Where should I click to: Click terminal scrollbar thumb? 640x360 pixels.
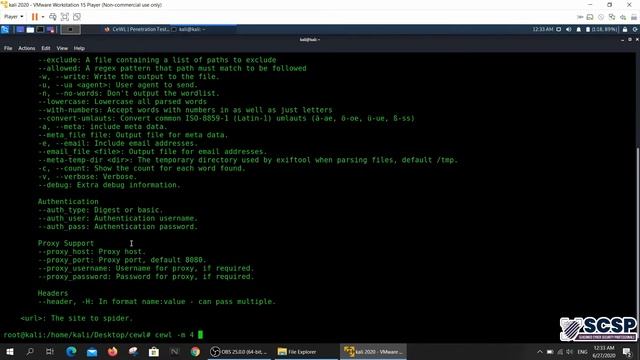click(x=638, y=244)
